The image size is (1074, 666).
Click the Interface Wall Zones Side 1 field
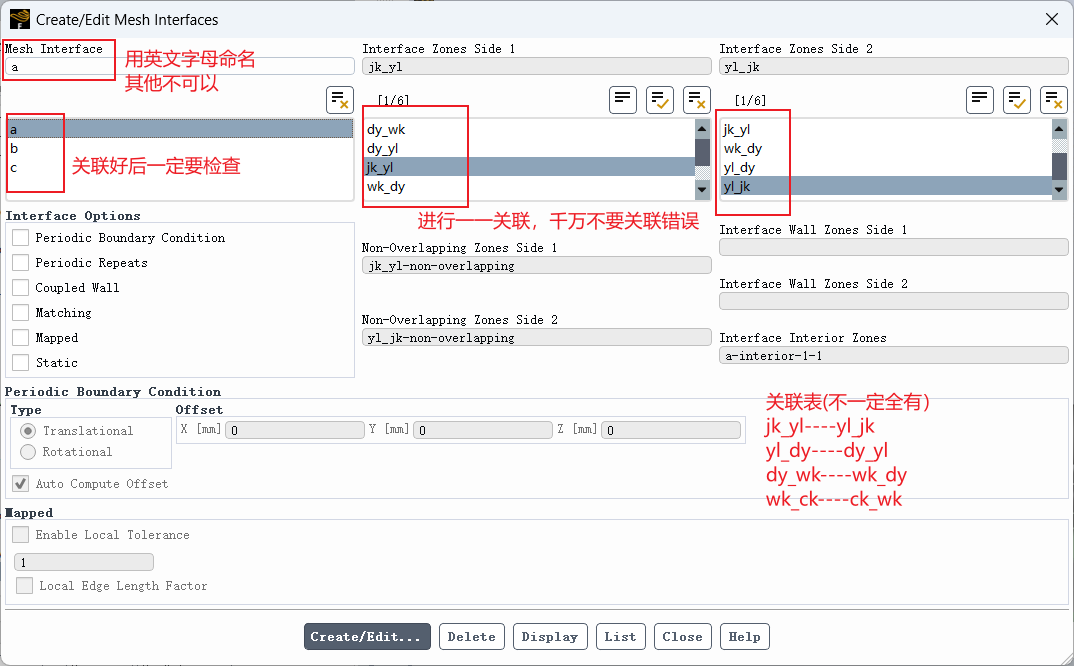[894, 247]
